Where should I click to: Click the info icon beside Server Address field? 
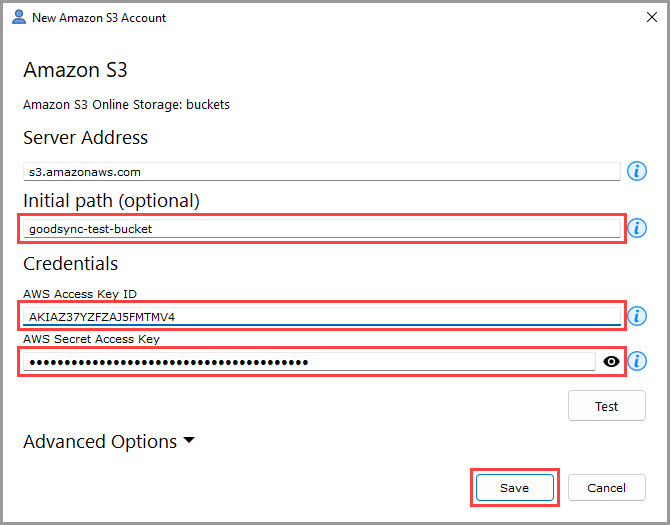[x=636, y=171]
